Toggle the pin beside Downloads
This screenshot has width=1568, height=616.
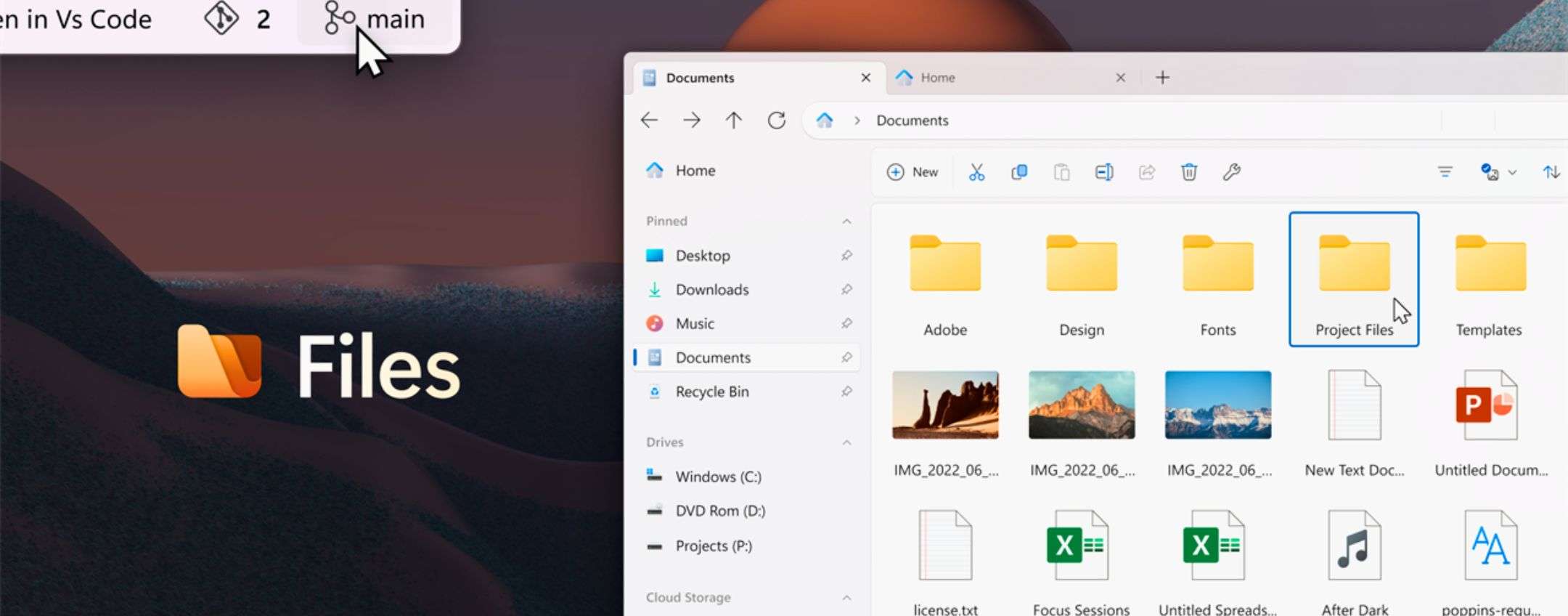(846, 290)
